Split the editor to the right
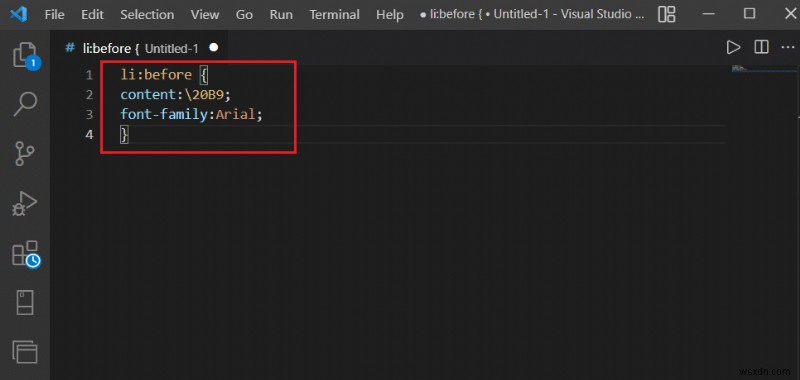 pos(761,47)
